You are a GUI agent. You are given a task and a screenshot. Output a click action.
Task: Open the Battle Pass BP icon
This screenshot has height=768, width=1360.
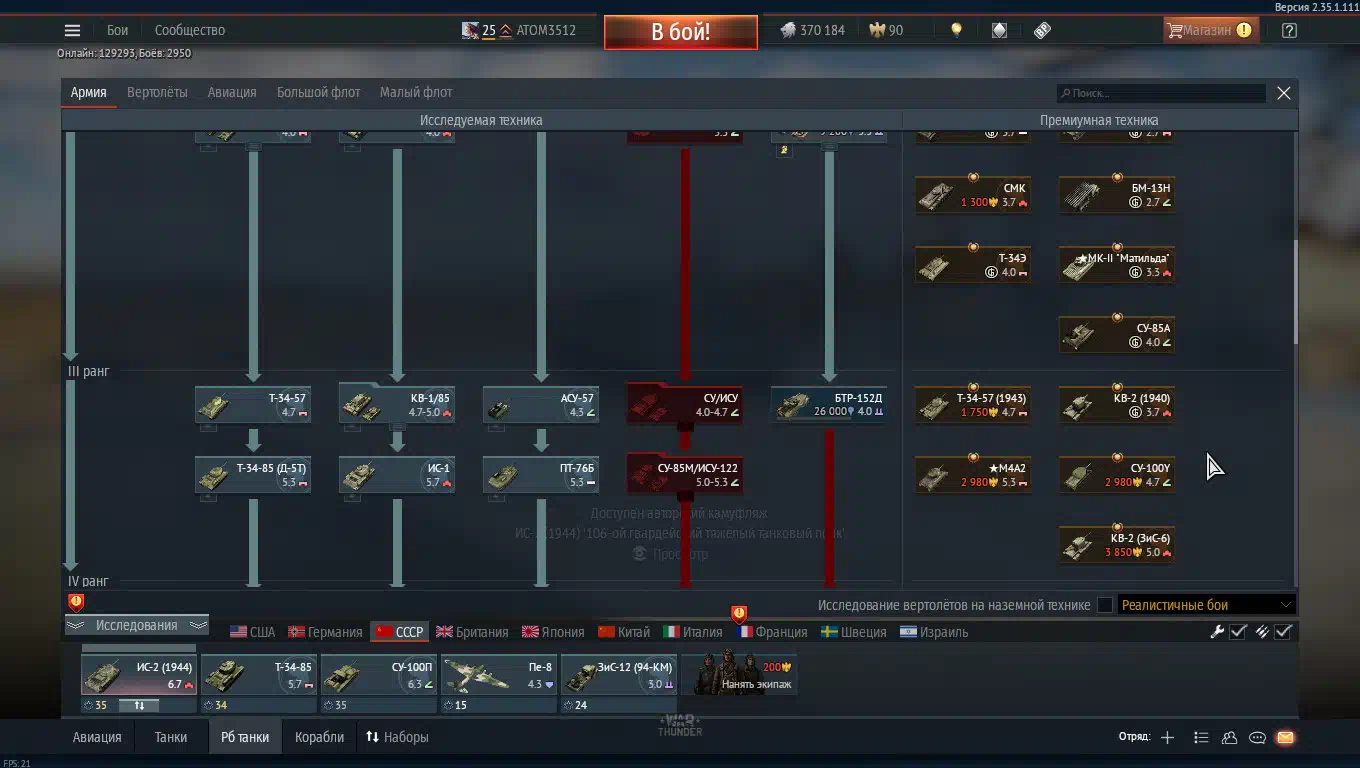click(x=1042, y=30)
